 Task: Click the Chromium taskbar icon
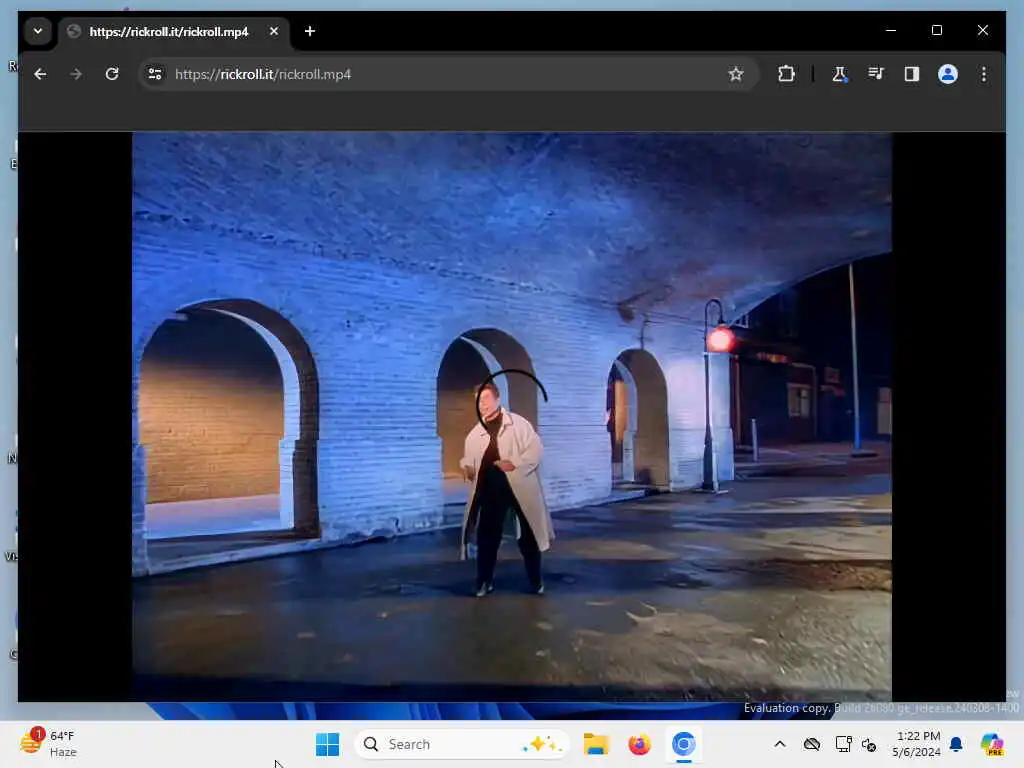pos(683,744)
